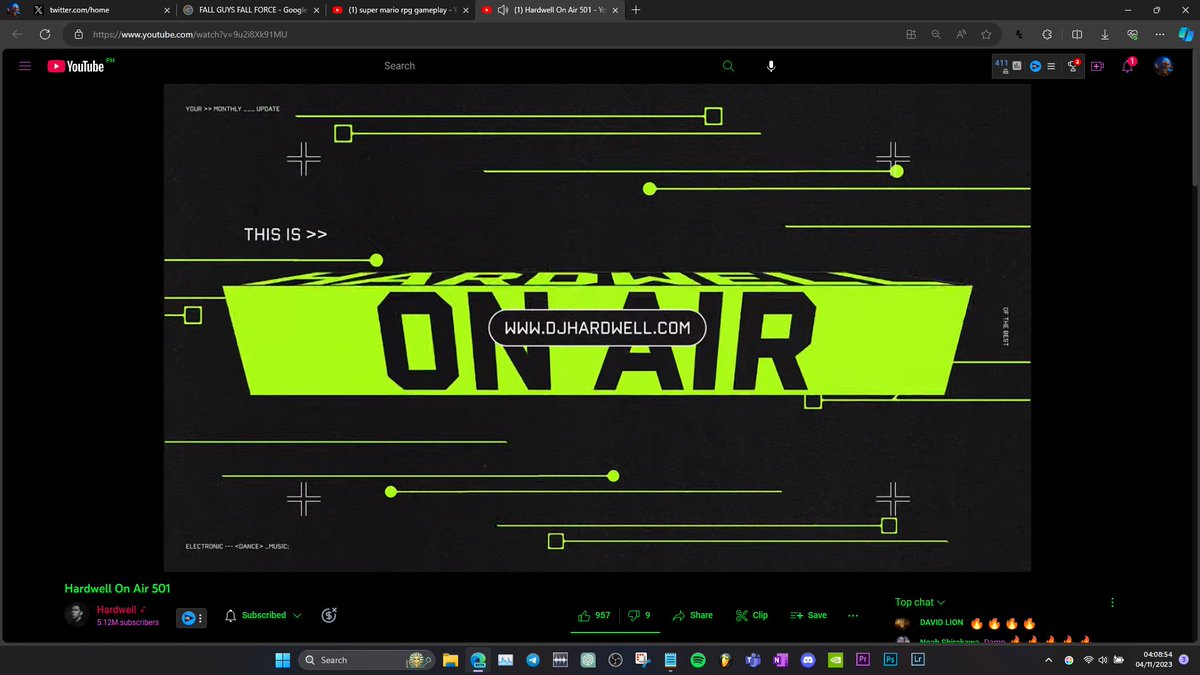Open YouTube account avatar menu

pos(1163,66)
